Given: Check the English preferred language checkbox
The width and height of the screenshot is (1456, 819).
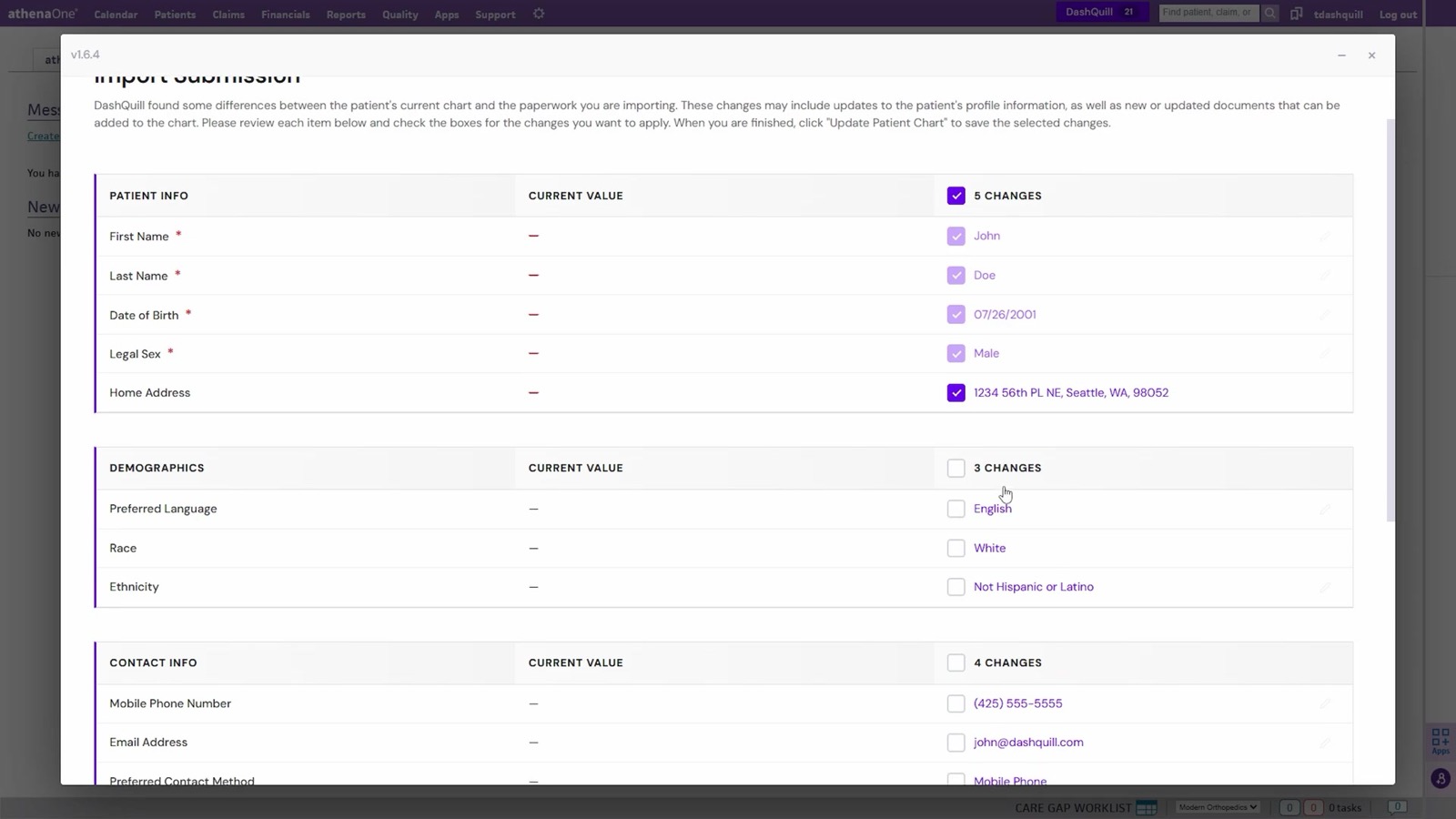Looking at the screenshot, I should coord(955,509).
